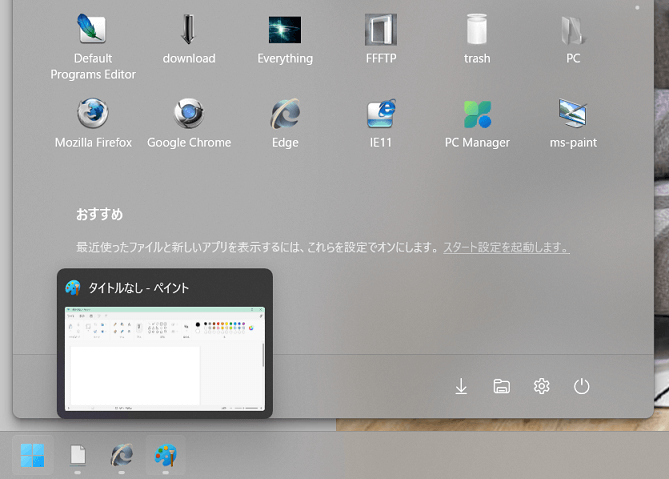Image resolution: width=669 pixels, height=479 pixels.
Task: Open IE11 pinned app
Action: pos(381,124)
